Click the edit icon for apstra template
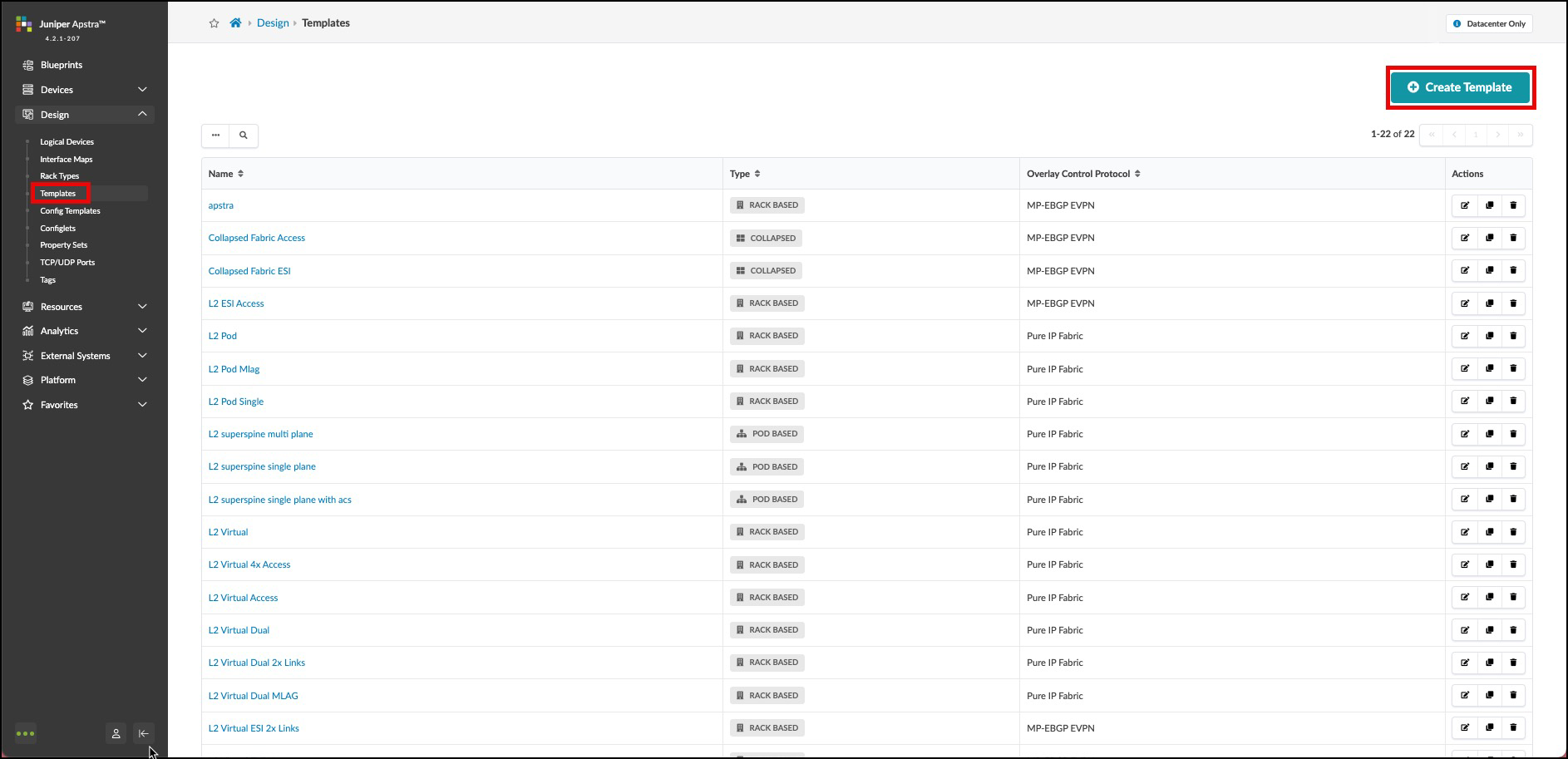The height and width of the screenshot is (759, 1568). [1465, 205]
